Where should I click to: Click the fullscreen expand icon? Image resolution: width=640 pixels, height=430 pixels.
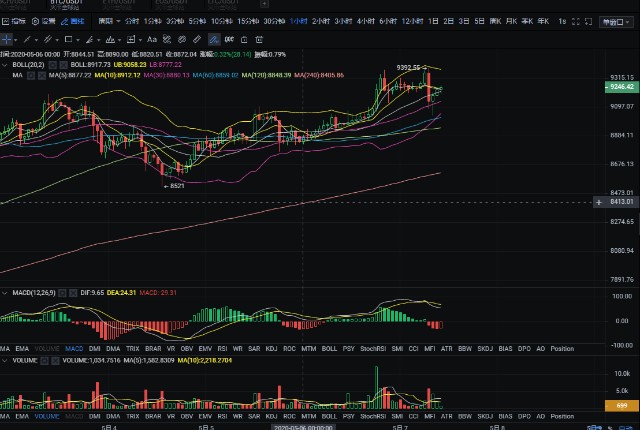pos(576,22)
